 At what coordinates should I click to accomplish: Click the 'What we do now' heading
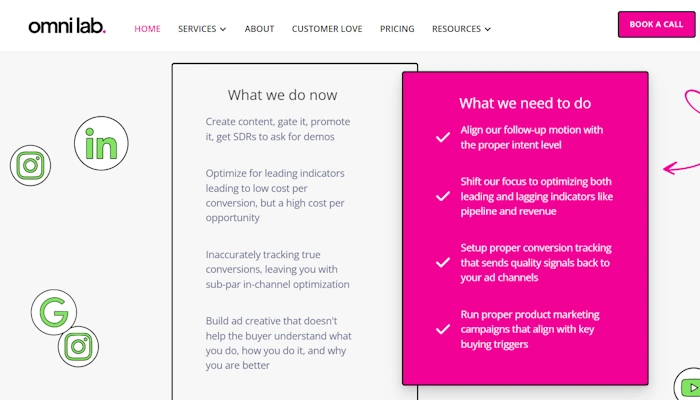(x=283, y=95)
